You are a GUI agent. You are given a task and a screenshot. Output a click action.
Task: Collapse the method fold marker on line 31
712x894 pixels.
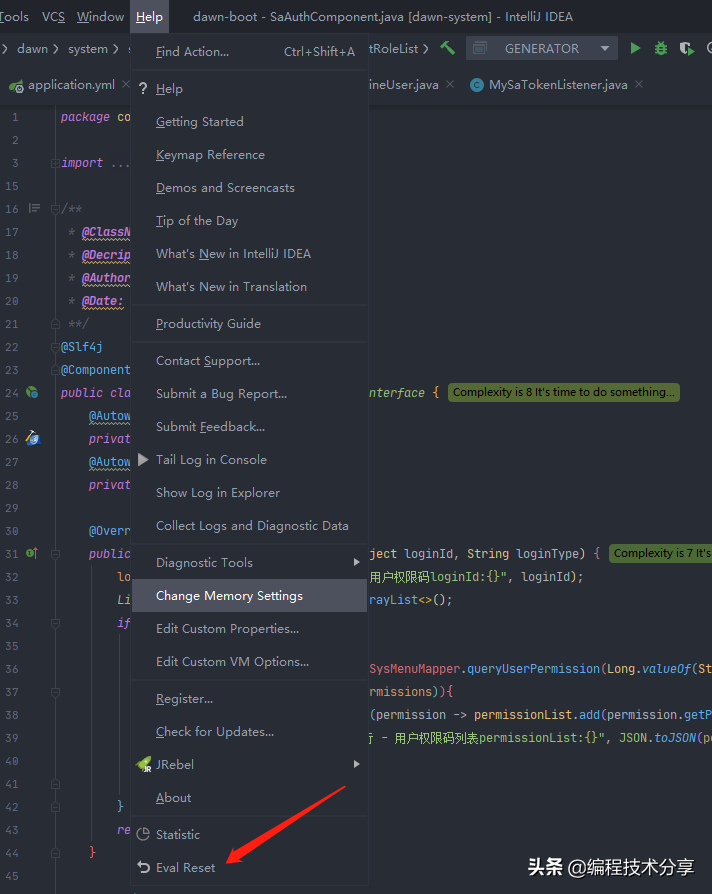[x=54, y=554]
